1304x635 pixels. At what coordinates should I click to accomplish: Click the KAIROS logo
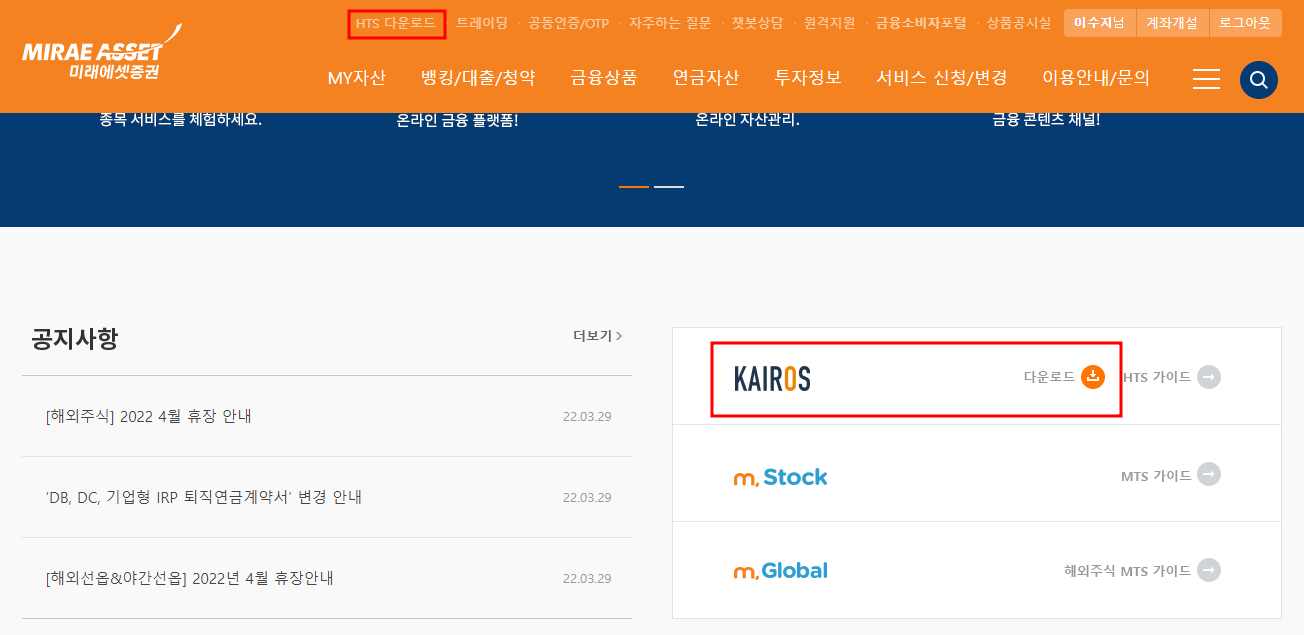[772, 378]
